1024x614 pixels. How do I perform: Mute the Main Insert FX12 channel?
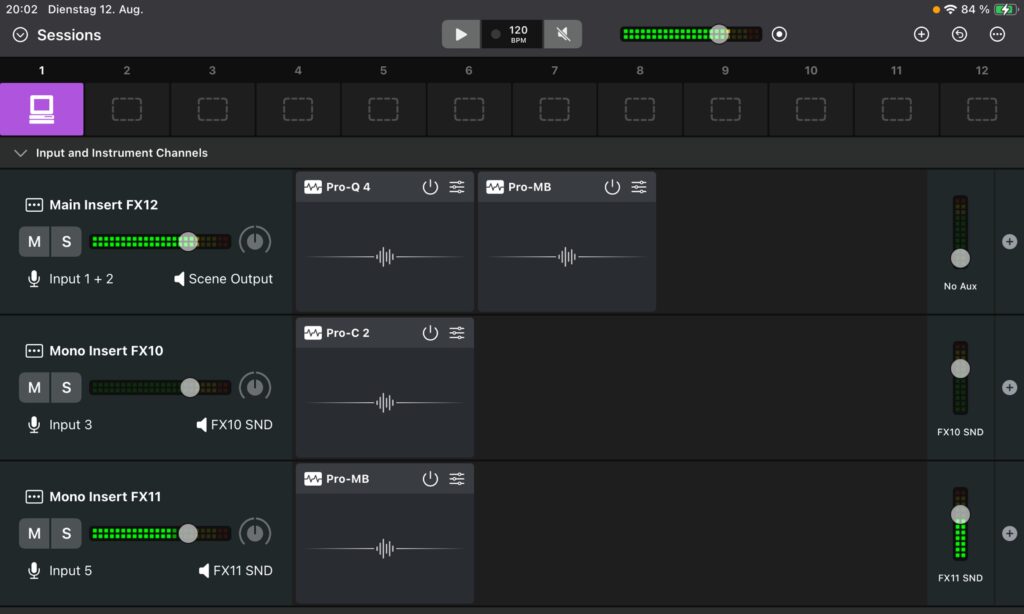tap(34, 242)
